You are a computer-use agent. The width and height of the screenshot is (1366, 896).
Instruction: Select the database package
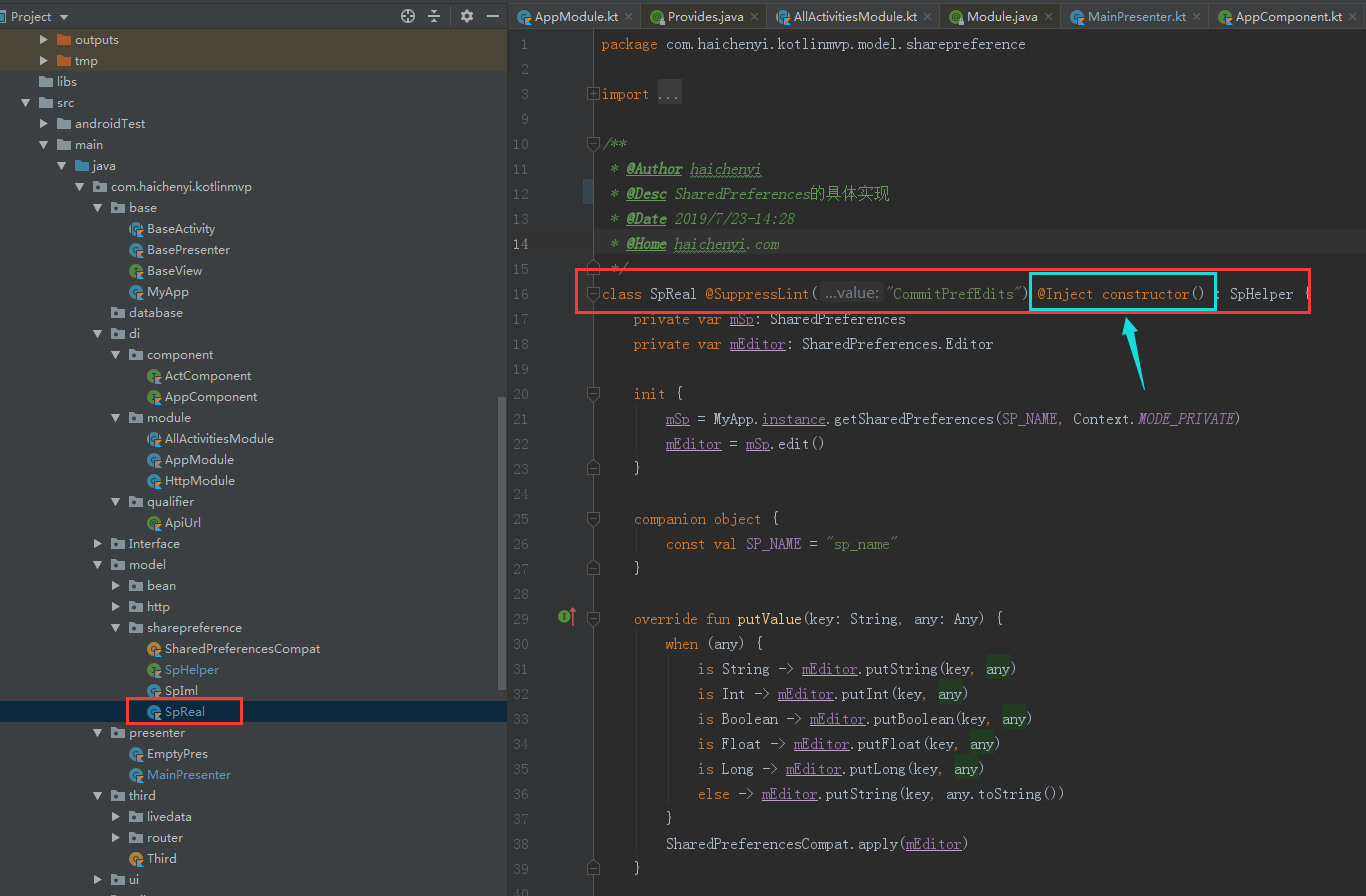coord(146,313)
